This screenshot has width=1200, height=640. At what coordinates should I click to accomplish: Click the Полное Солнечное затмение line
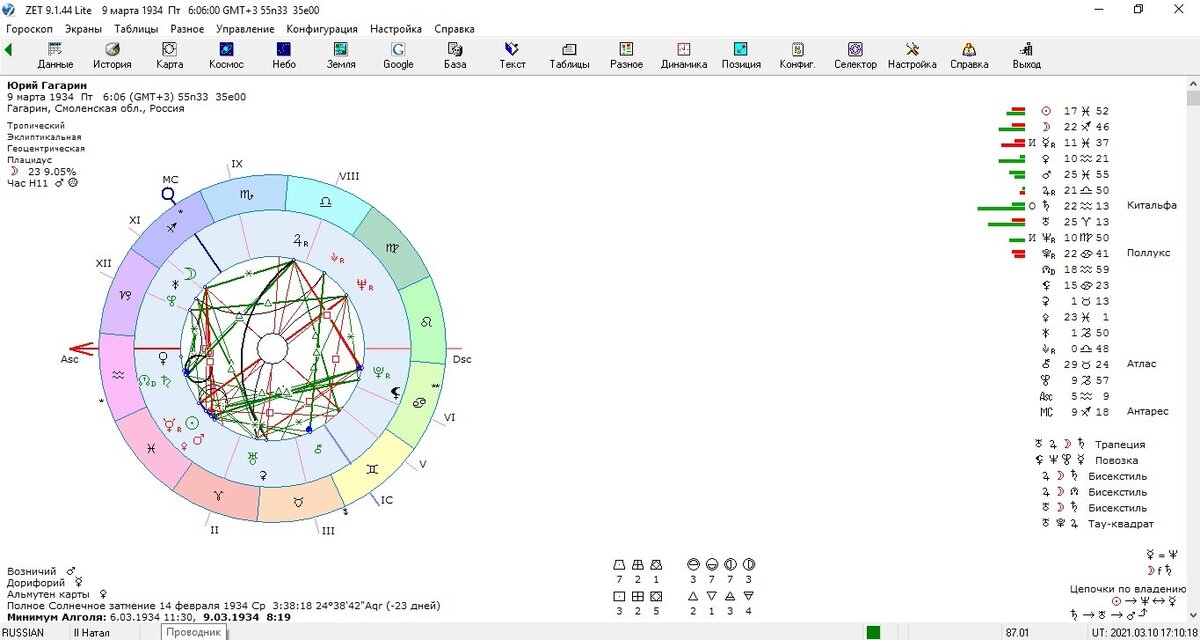(x=223, y=606)
